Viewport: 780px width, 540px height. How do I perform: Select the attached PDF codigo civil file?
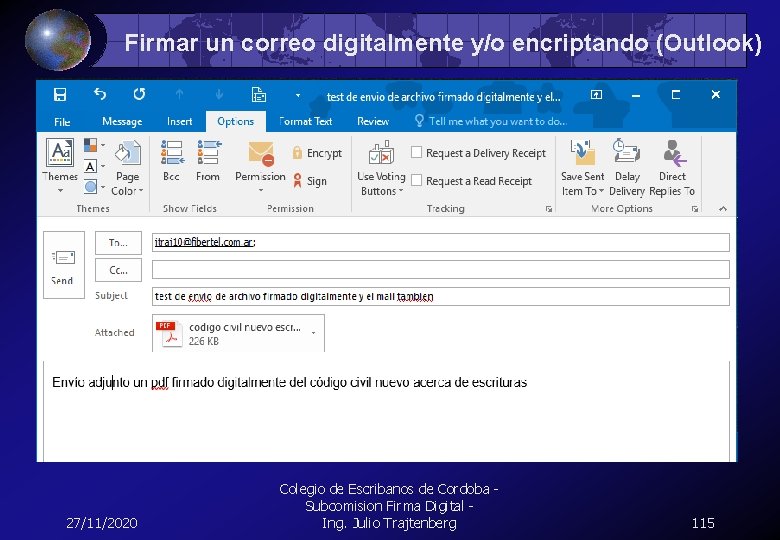coord(238,333)
